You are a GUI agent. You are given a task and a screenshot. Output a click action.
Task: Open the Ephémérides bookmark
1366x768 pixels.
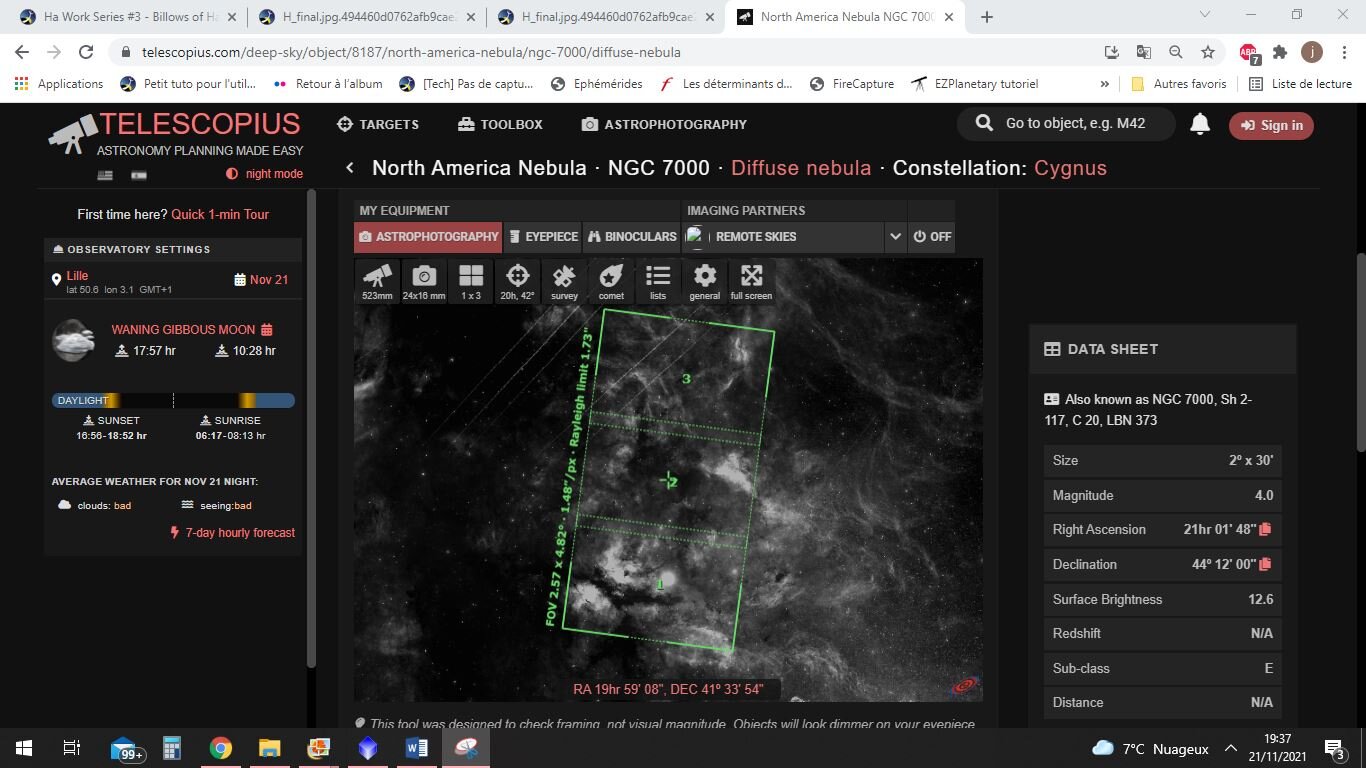coord(599,84)
